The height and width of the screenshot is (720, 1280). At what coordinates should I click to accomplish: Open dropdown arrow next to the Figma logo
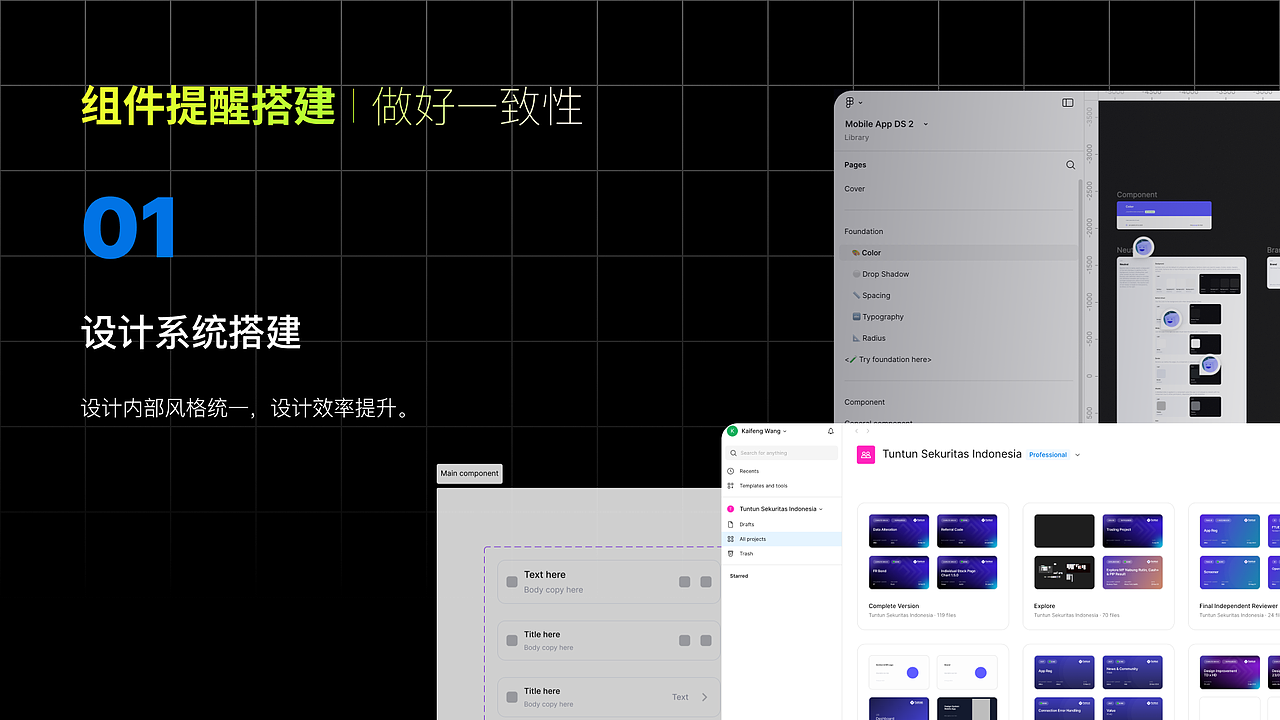(861, 102)
